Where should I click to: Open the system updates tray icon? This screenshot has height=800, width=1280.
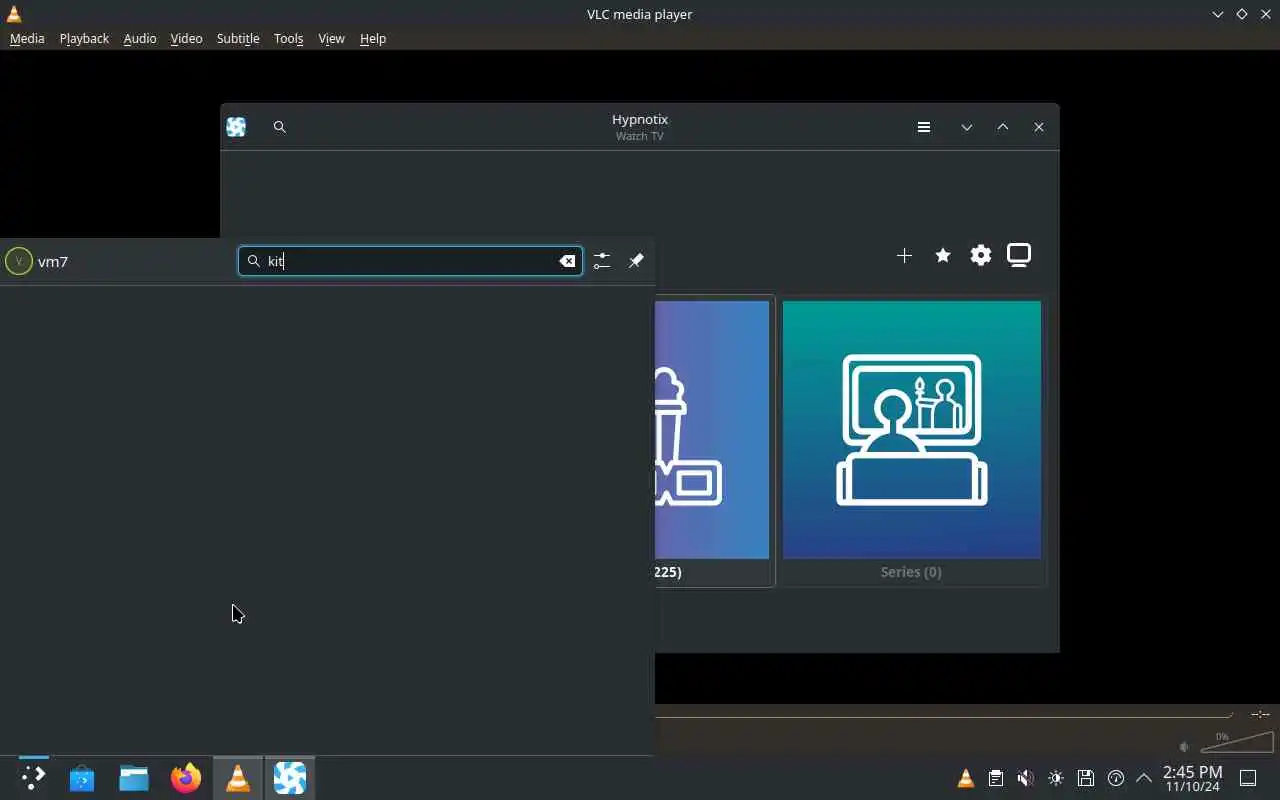(x=1116, y=778)
